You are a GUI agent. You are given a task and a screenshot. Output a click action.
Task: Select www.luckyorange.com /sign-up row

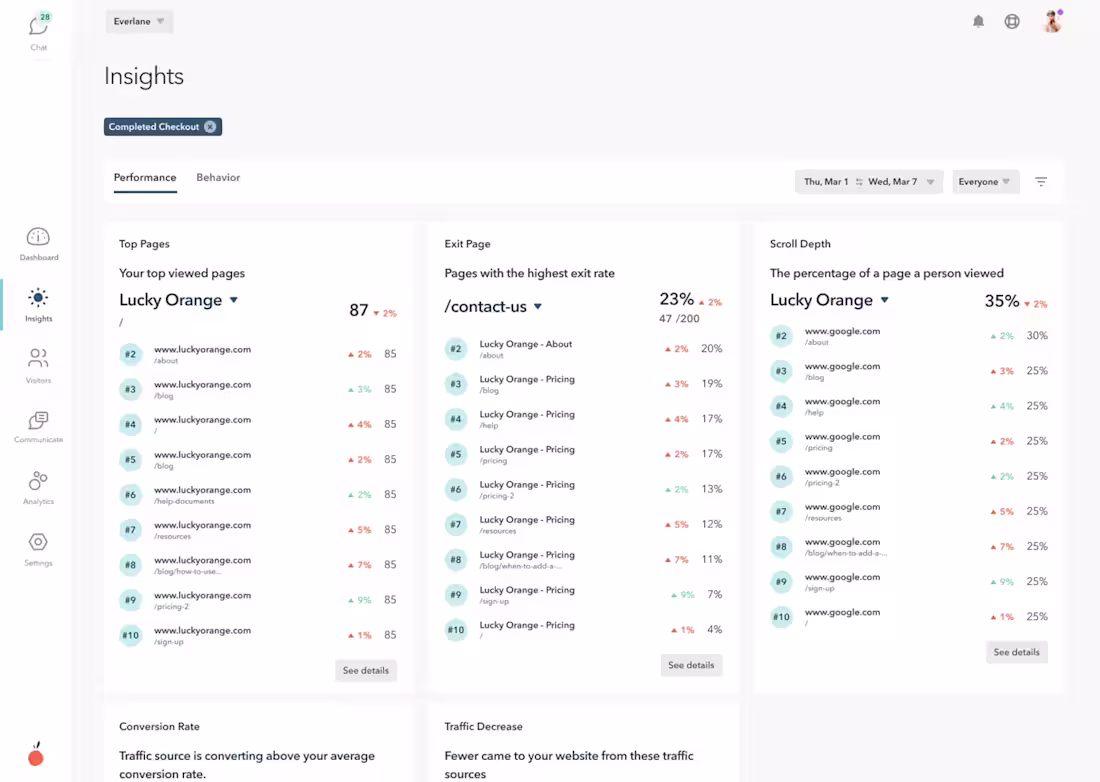click(257, 635)
